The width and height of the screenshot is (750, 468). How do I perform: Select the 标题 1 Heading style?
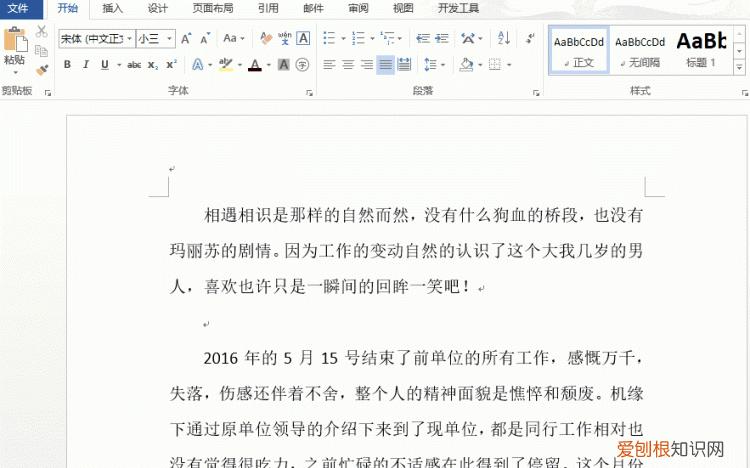point(701,50)
